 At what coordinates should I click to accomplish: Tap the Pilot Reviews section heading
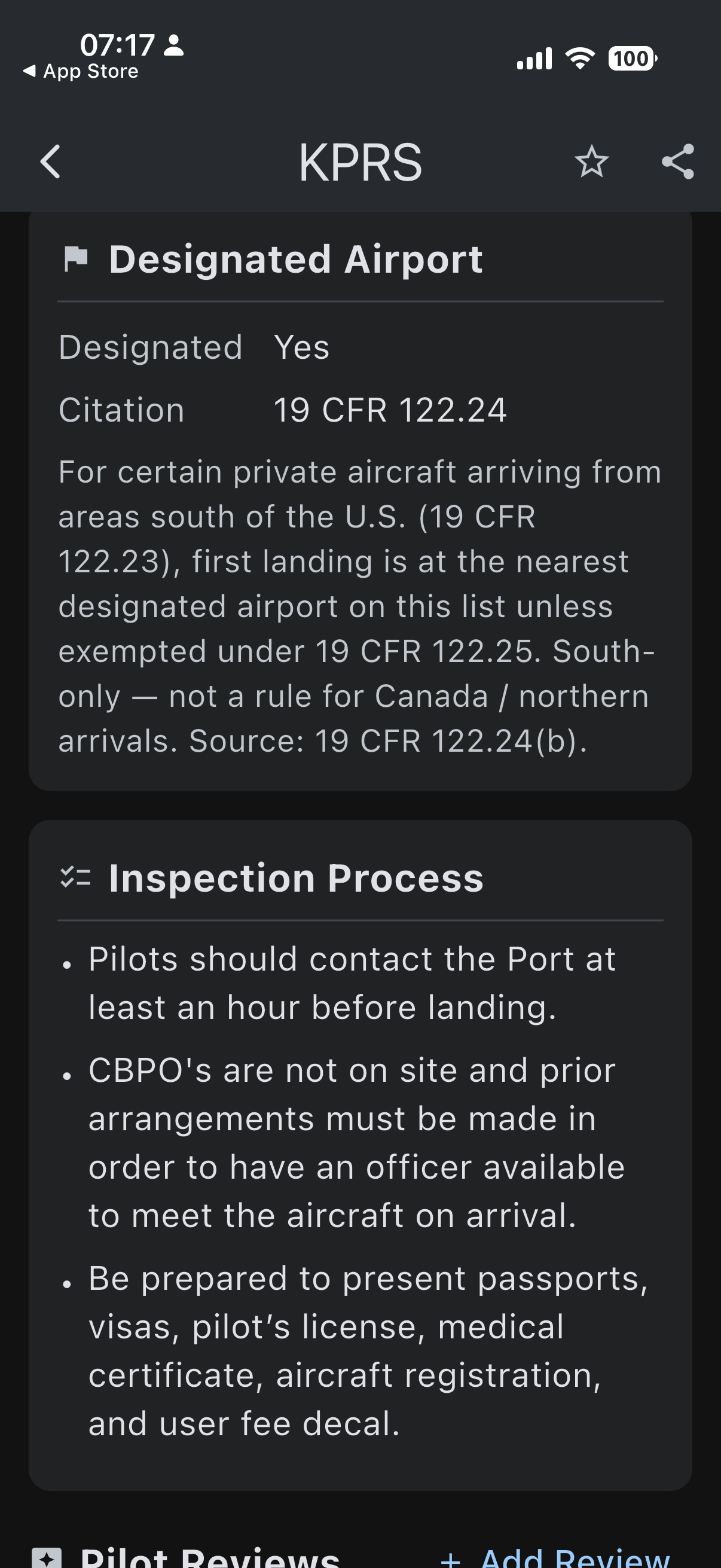210,1557
